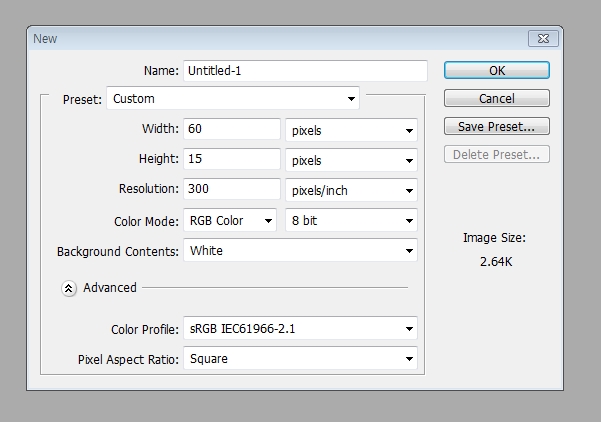Collapse the Advanced section chevron icon
Viewport: 601px width, 422px height.
coord(69,288)
